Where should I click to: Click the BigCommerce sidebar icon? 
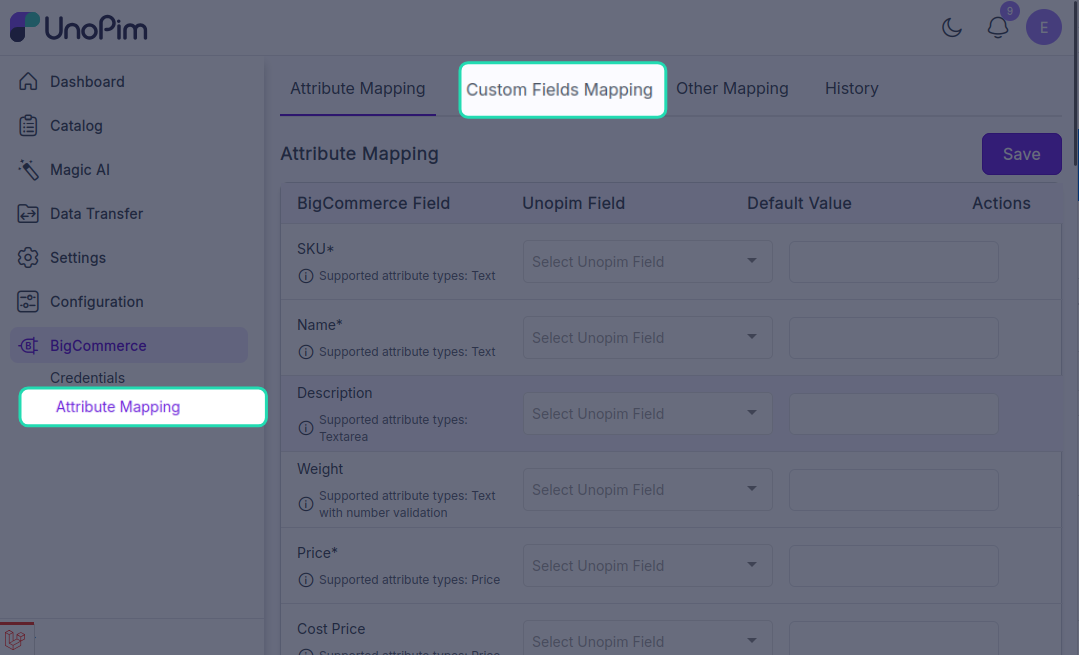click(28, 345)
